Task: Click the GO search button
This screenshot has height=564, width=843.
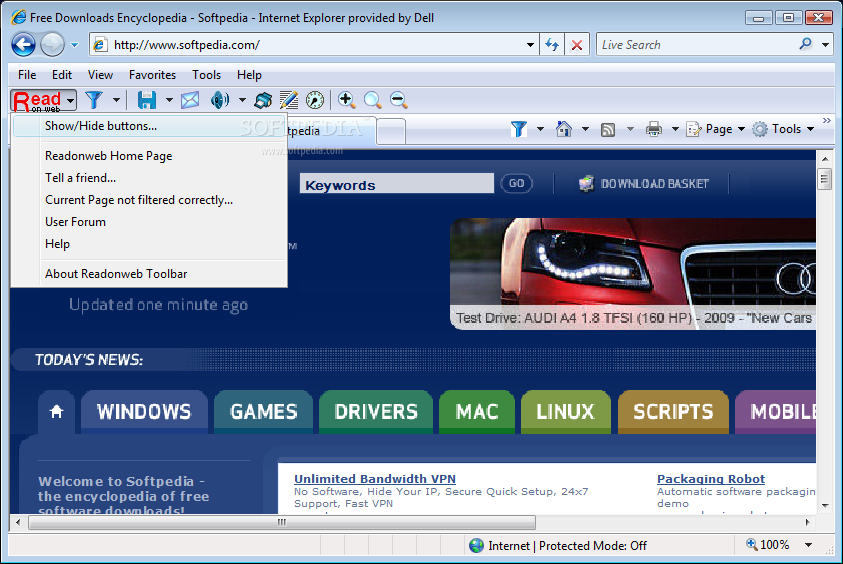Action: coord(517,183)
